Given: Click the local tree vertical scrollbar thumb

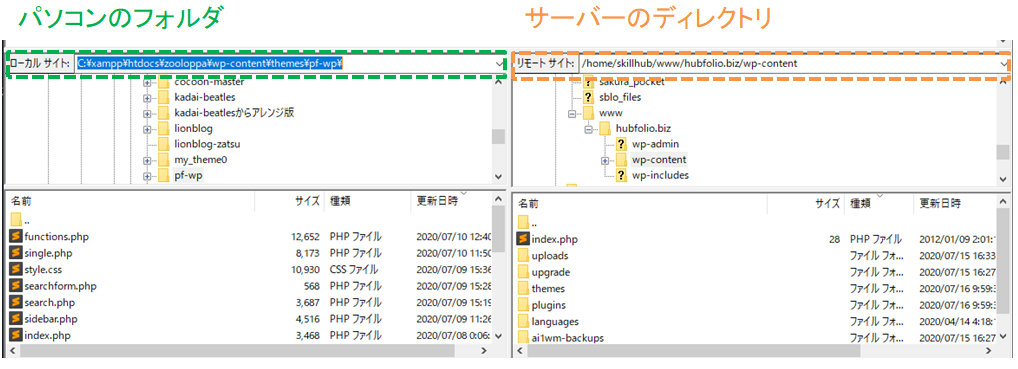Looking at the screenshot, I should tap(498, 136).
